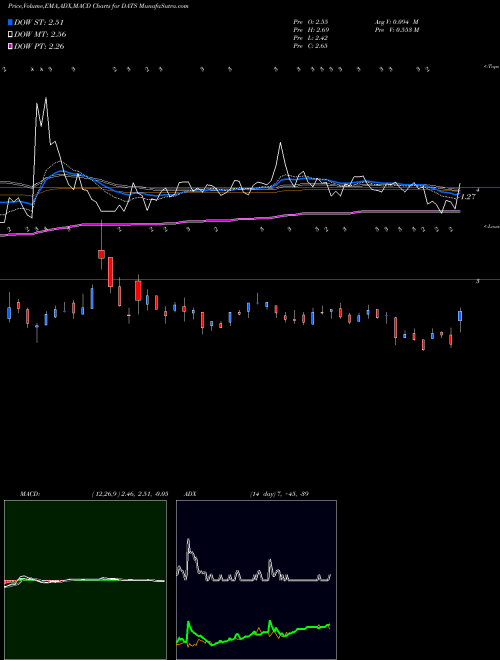Click the green MACD indicator chart panel
This screenshot has width=500, height=660.
tap(85, 580)
